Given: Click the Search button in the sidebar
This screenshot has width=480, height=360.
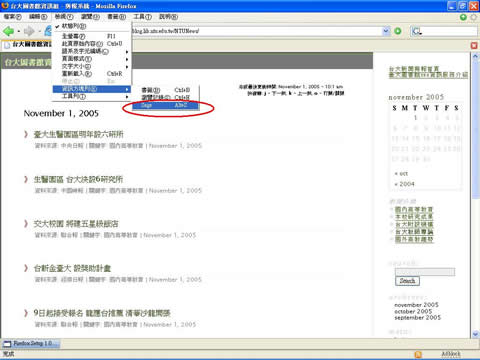Looking at the screenshot, I should [407, 281].
